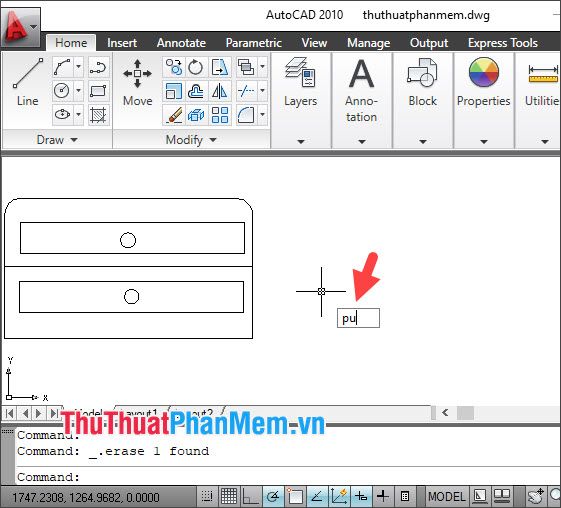Toggle Quick Properties in the status bar

tap(405, 496)
